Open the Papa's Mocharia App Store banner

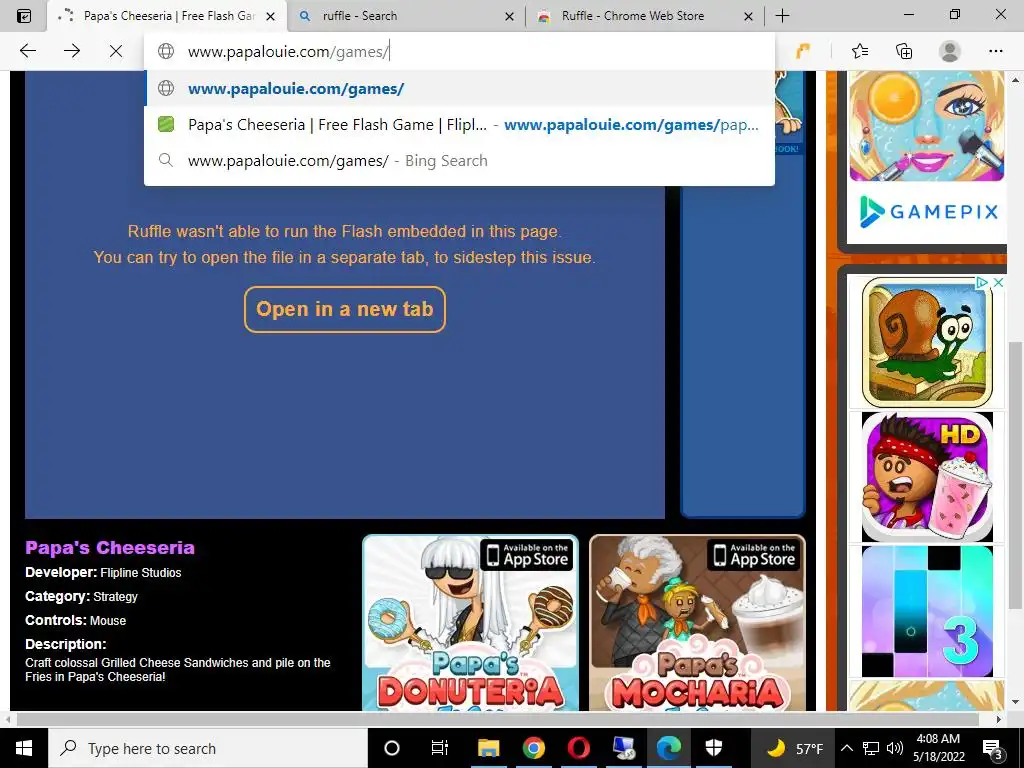pos(697,622)
